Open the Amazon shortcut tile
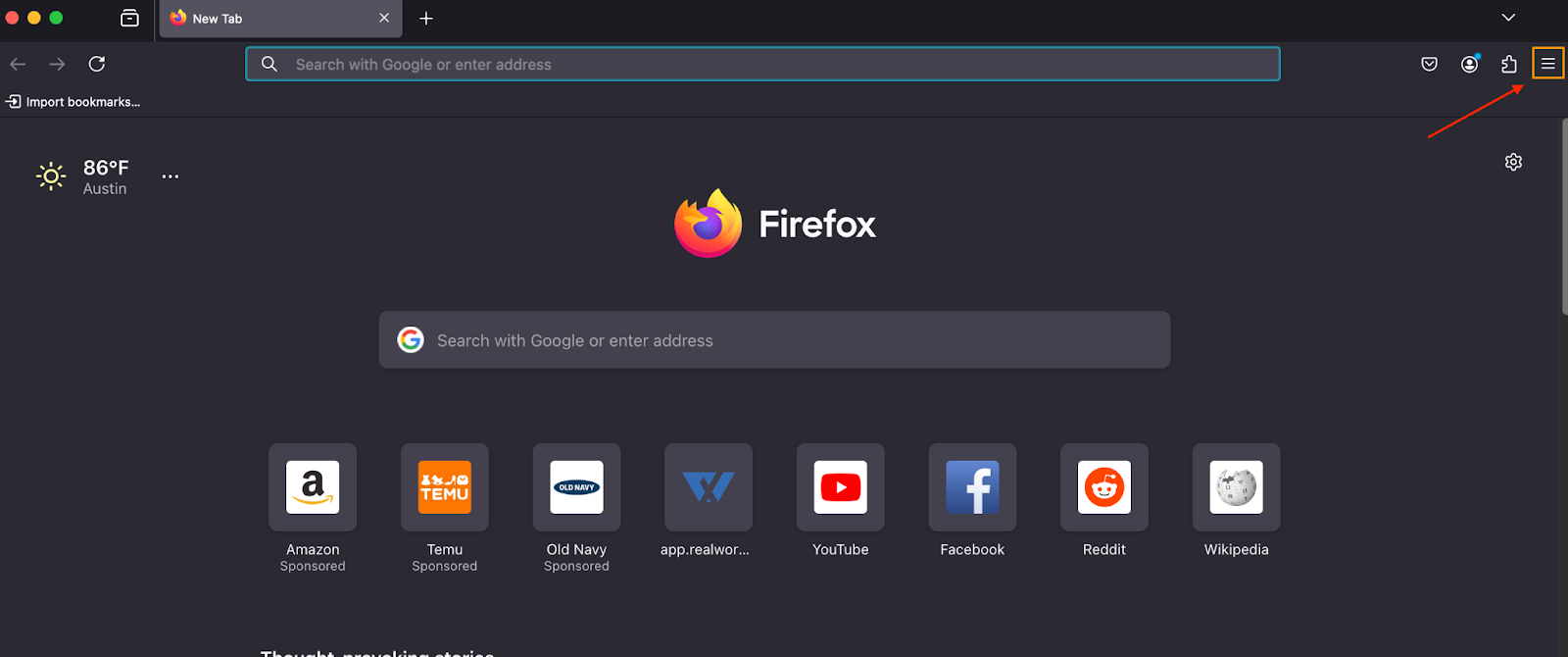 [313, 487]
